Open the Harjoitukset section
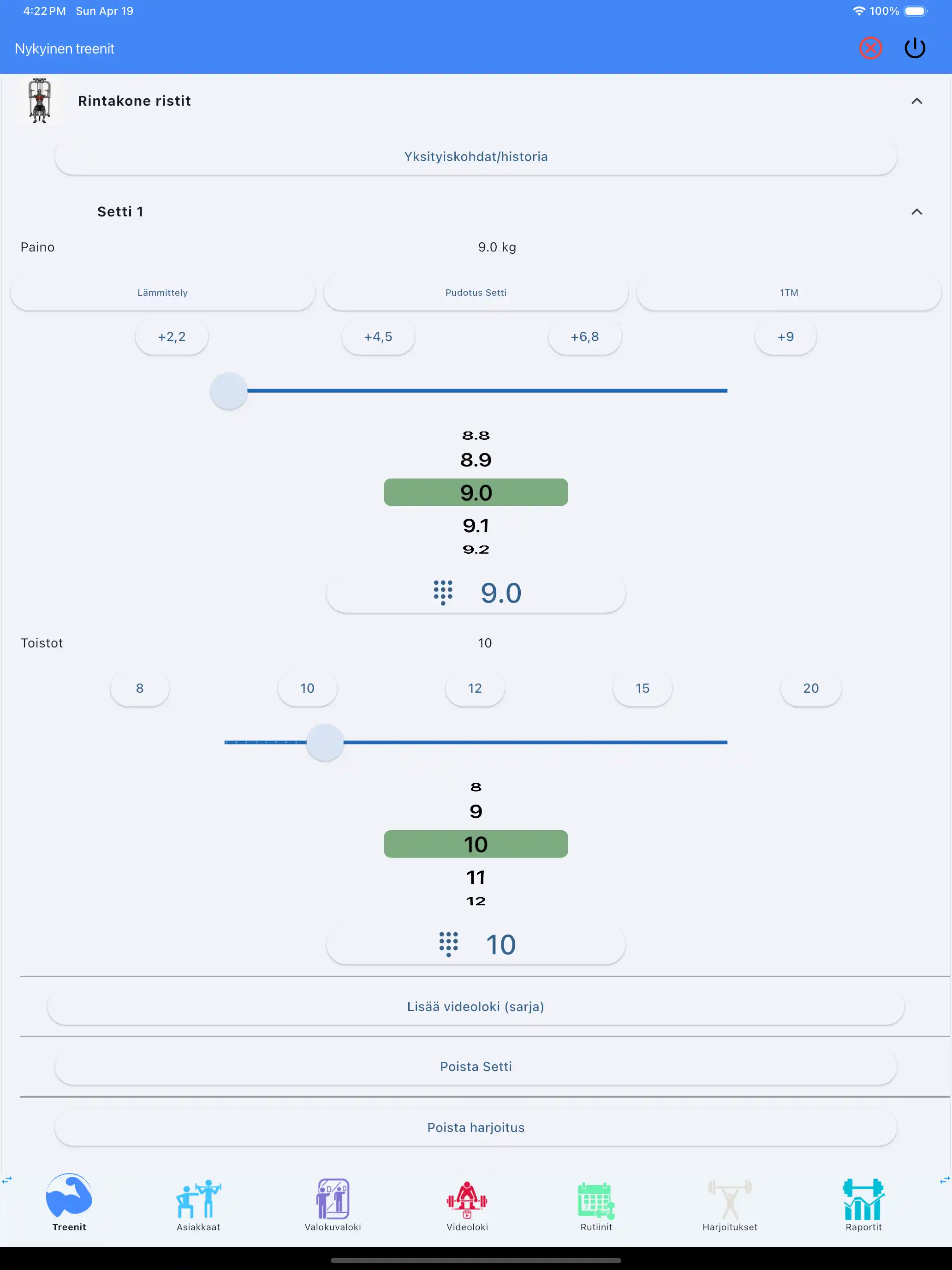952x1270 pixels. 730,1203
